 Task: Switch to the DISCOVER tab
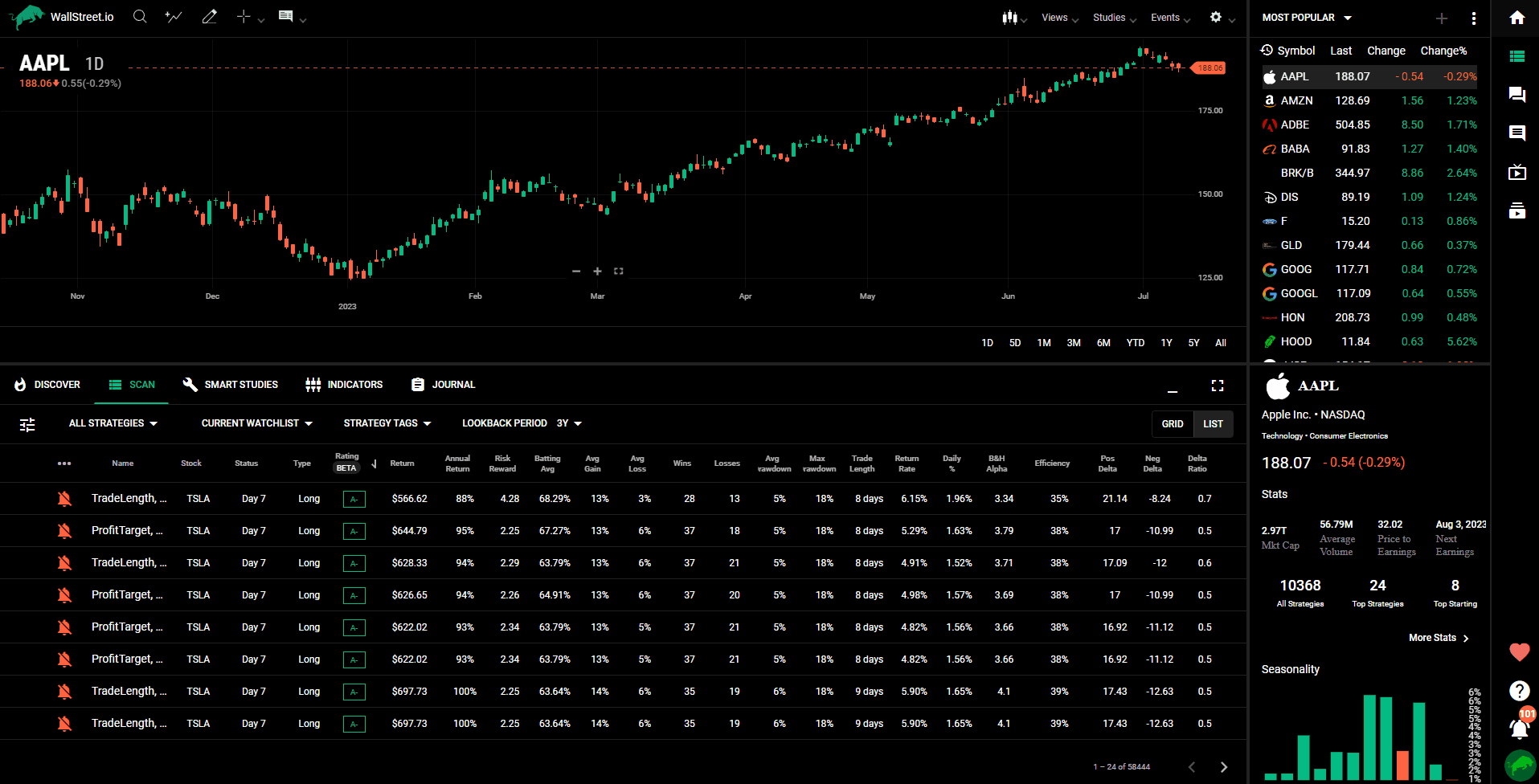(47, 385)
